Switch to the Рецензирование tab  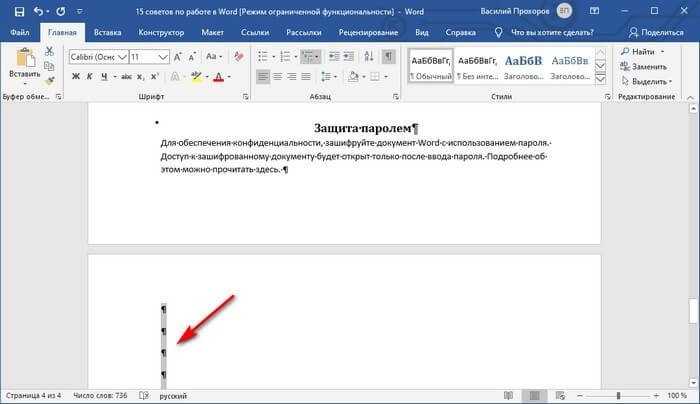(368, 33)
